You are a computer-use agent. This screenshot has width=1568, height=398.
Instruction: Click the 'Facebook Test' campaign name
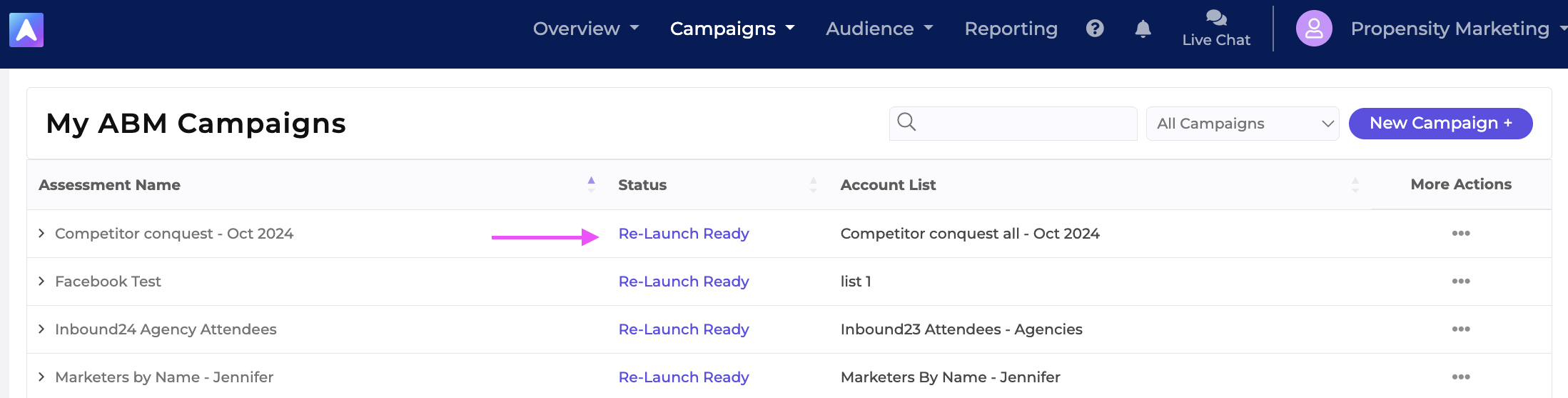point(108,282)
